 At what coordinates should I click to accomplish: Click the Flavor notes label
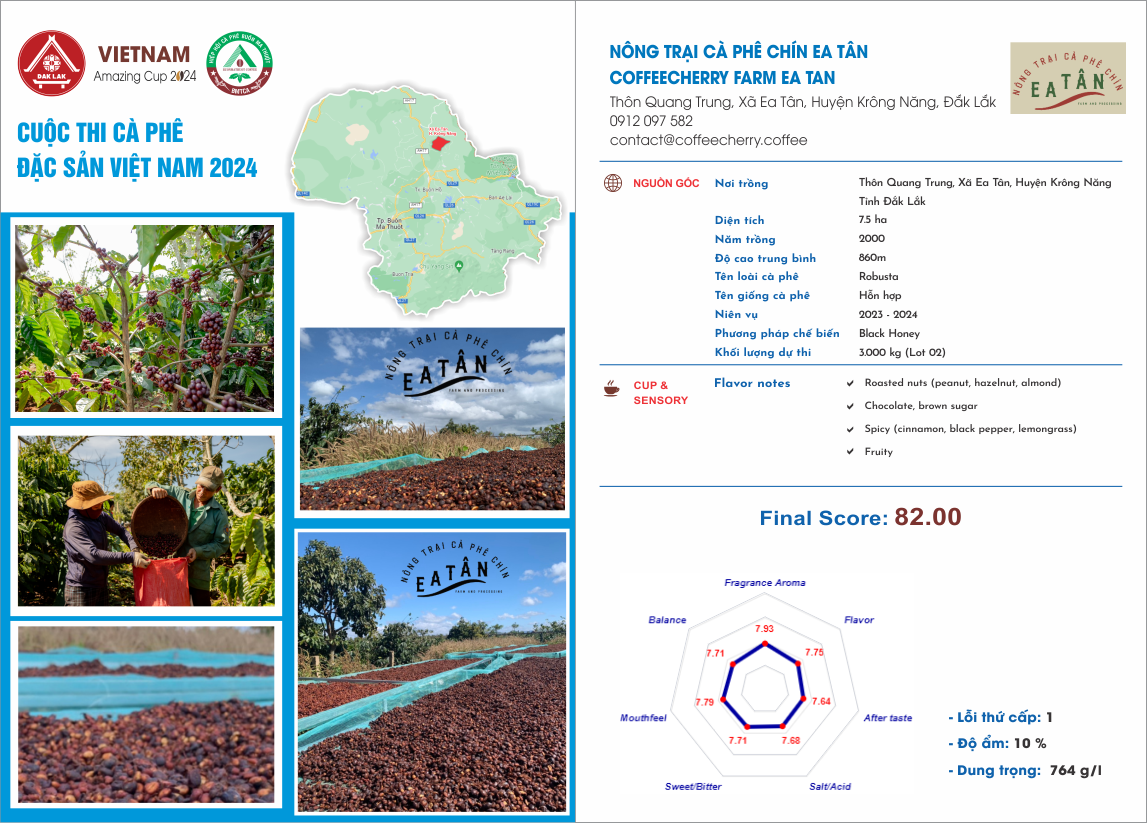pos(752,383)
